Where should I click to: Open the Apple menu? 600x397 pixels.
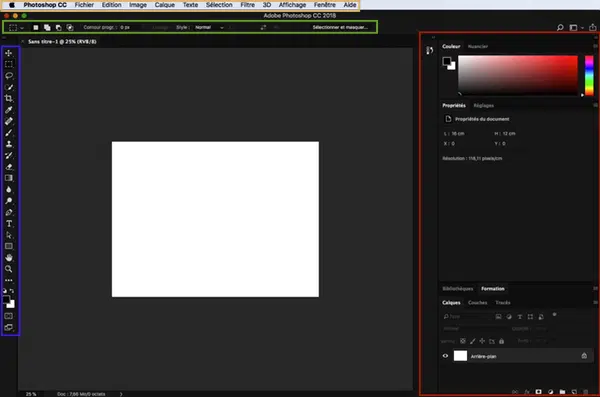click(12, 5)
